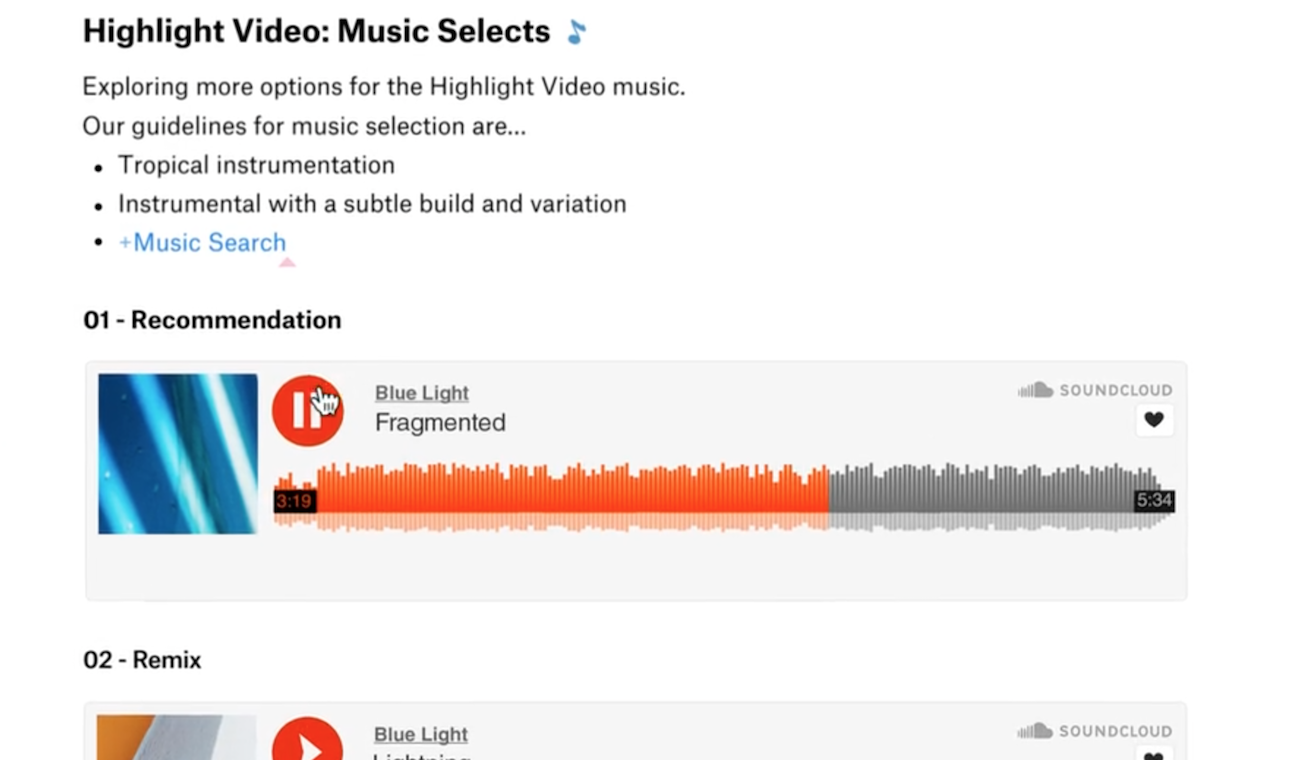Click the orange album artwork in the Remix player
The height and width of the screenshot is (760, 1300).
pos(177,738)
